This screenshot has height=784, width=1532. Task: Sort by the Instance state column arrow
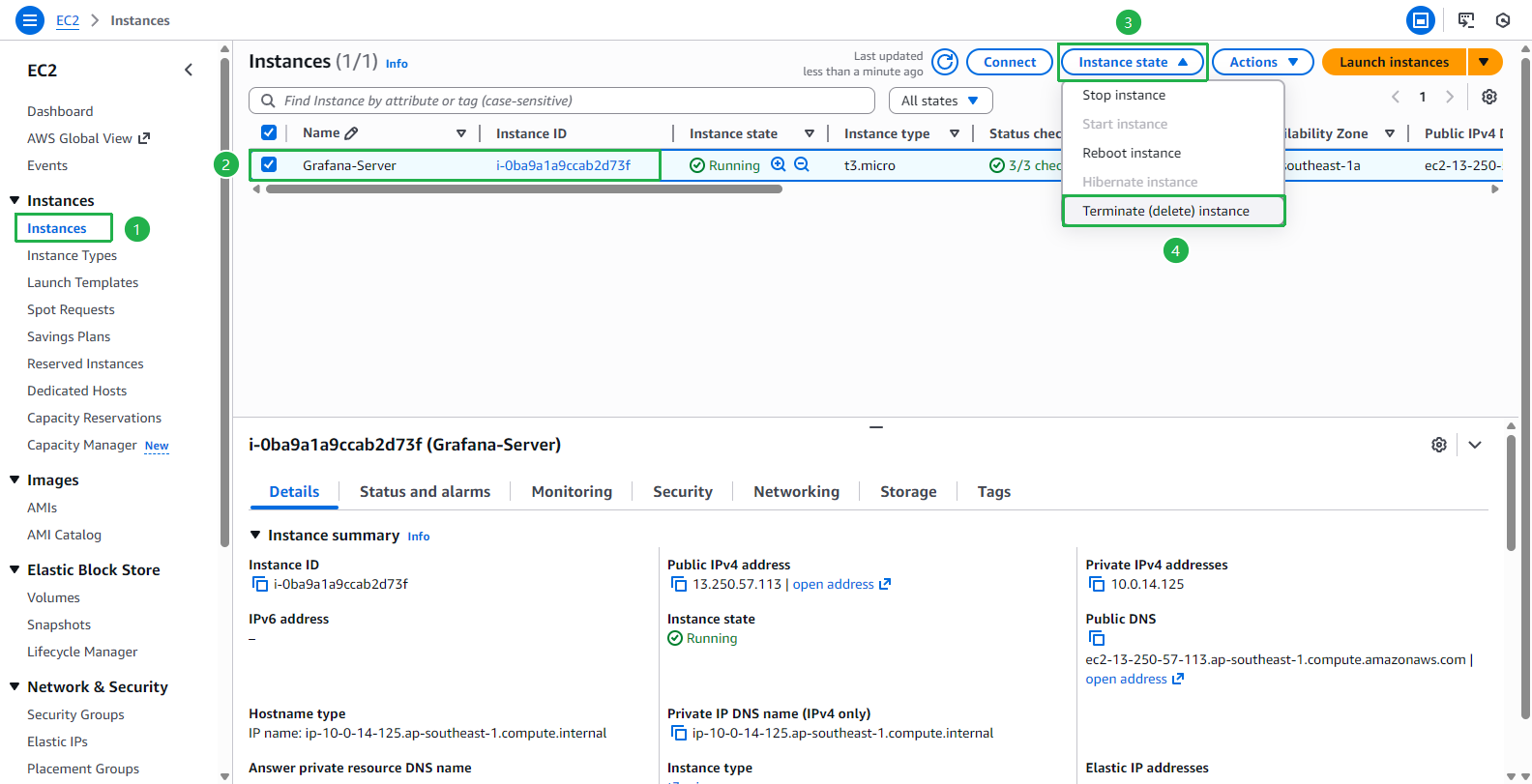810,133
